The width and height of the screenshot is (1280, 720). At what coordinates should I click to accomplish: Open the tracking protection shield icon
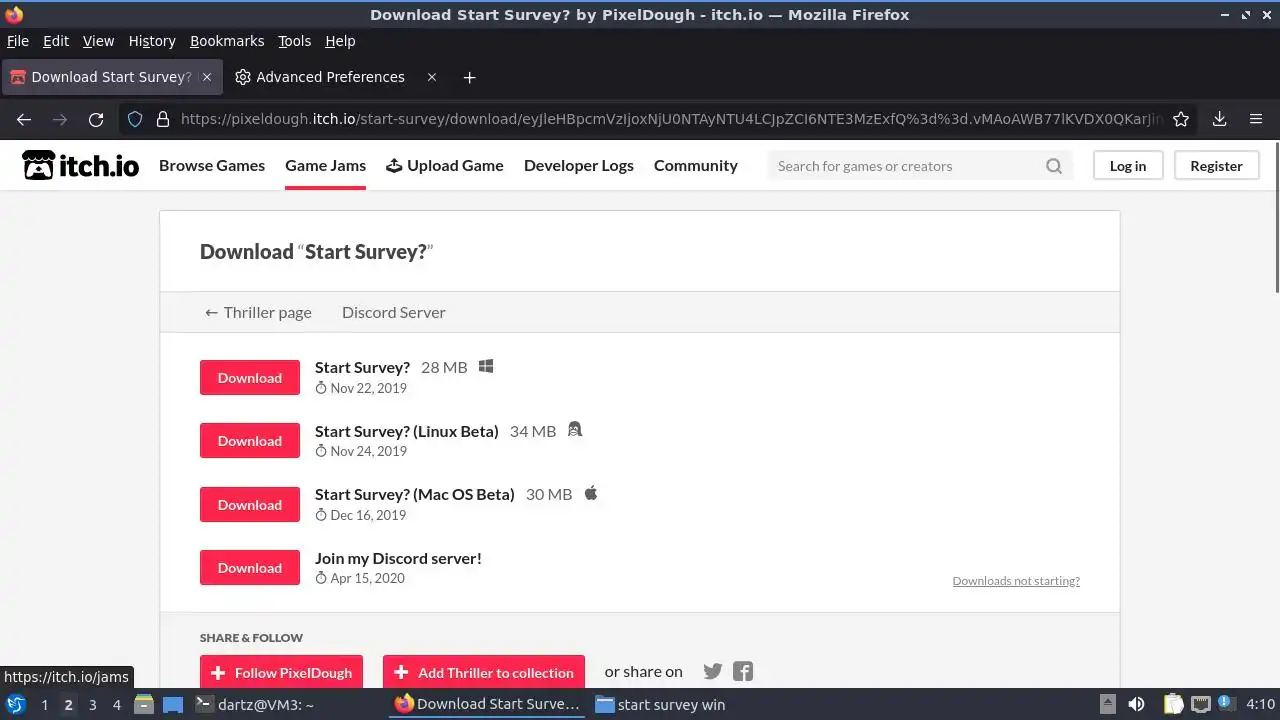click(135, 119)
